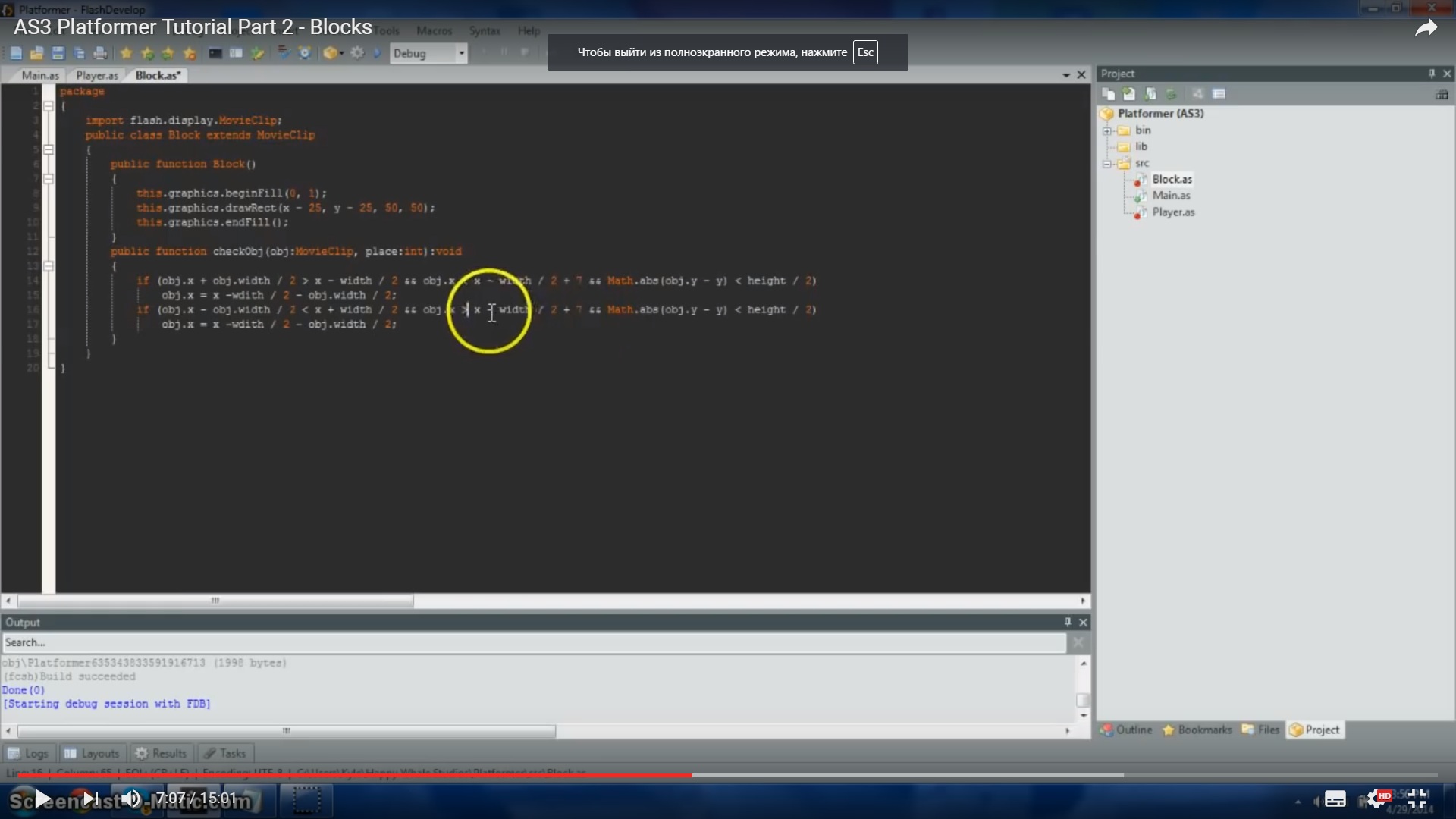Screen dimensions: 1456x819
Task: Click the blue Test Project play icon
Action: click(378, 53)
